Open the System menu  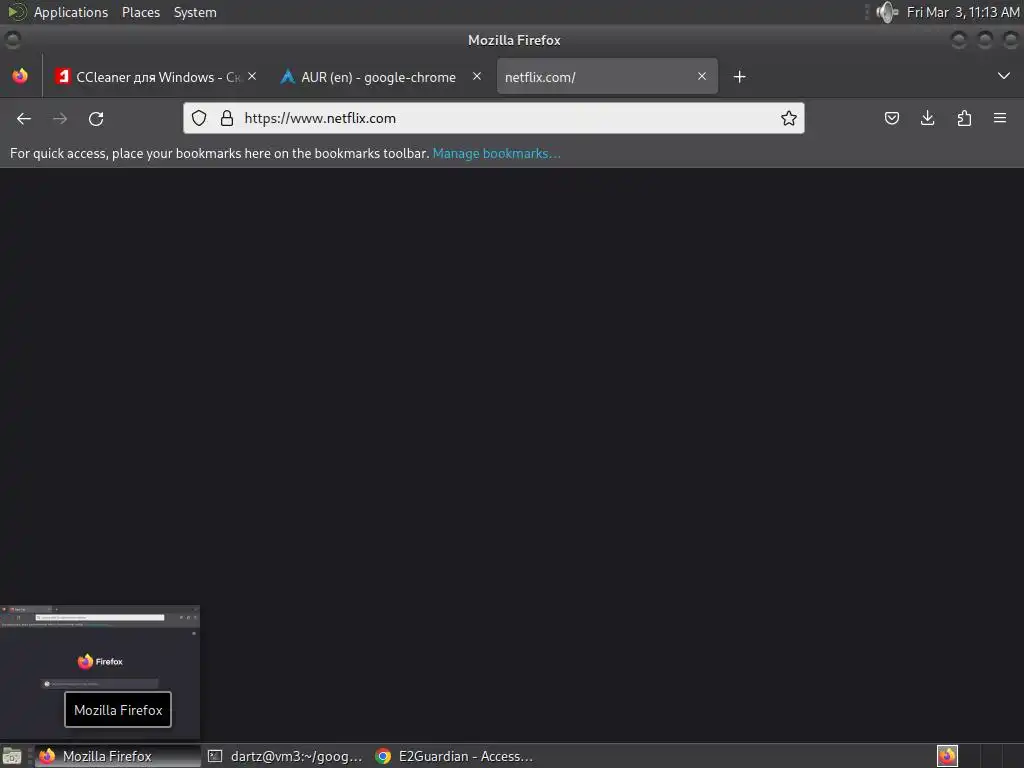click(195, 12)
